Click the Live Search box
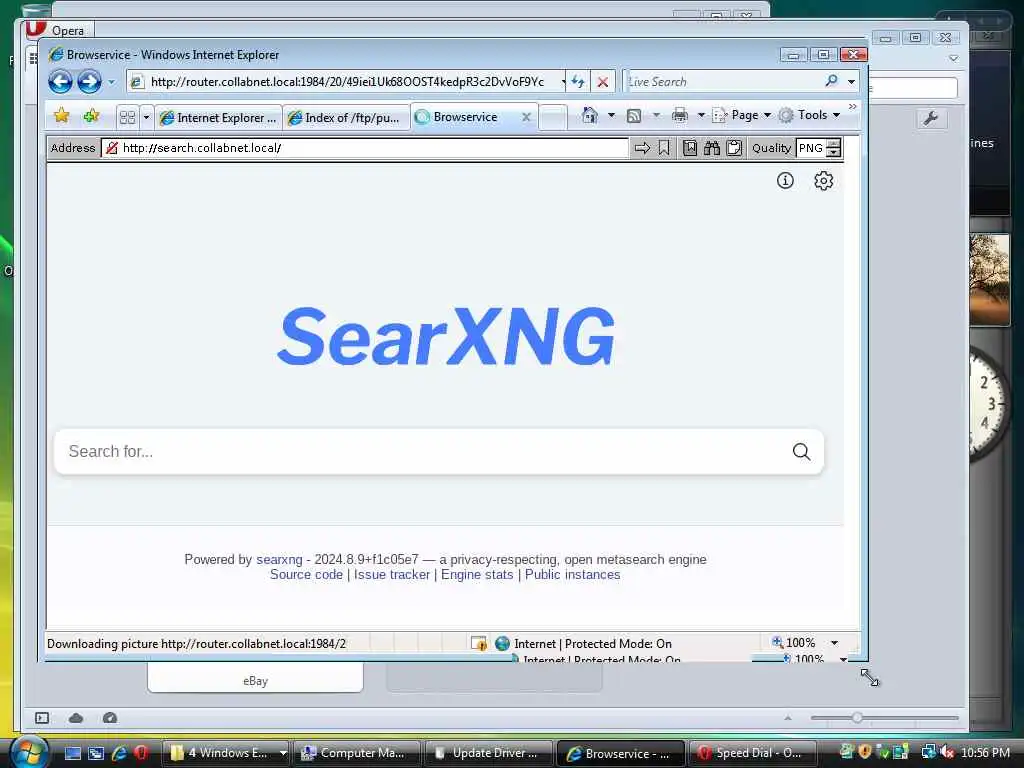The image size is (1024, 768). (x=722, y=82)
